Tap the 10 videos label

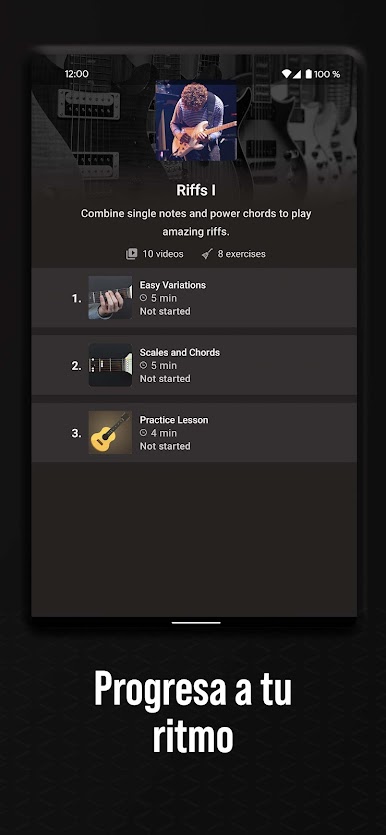[x=163, y=254]
